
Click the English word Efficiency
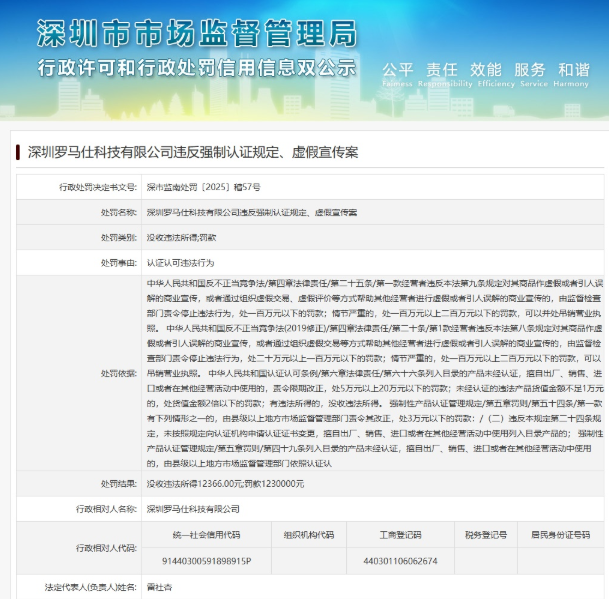[496, 84]
